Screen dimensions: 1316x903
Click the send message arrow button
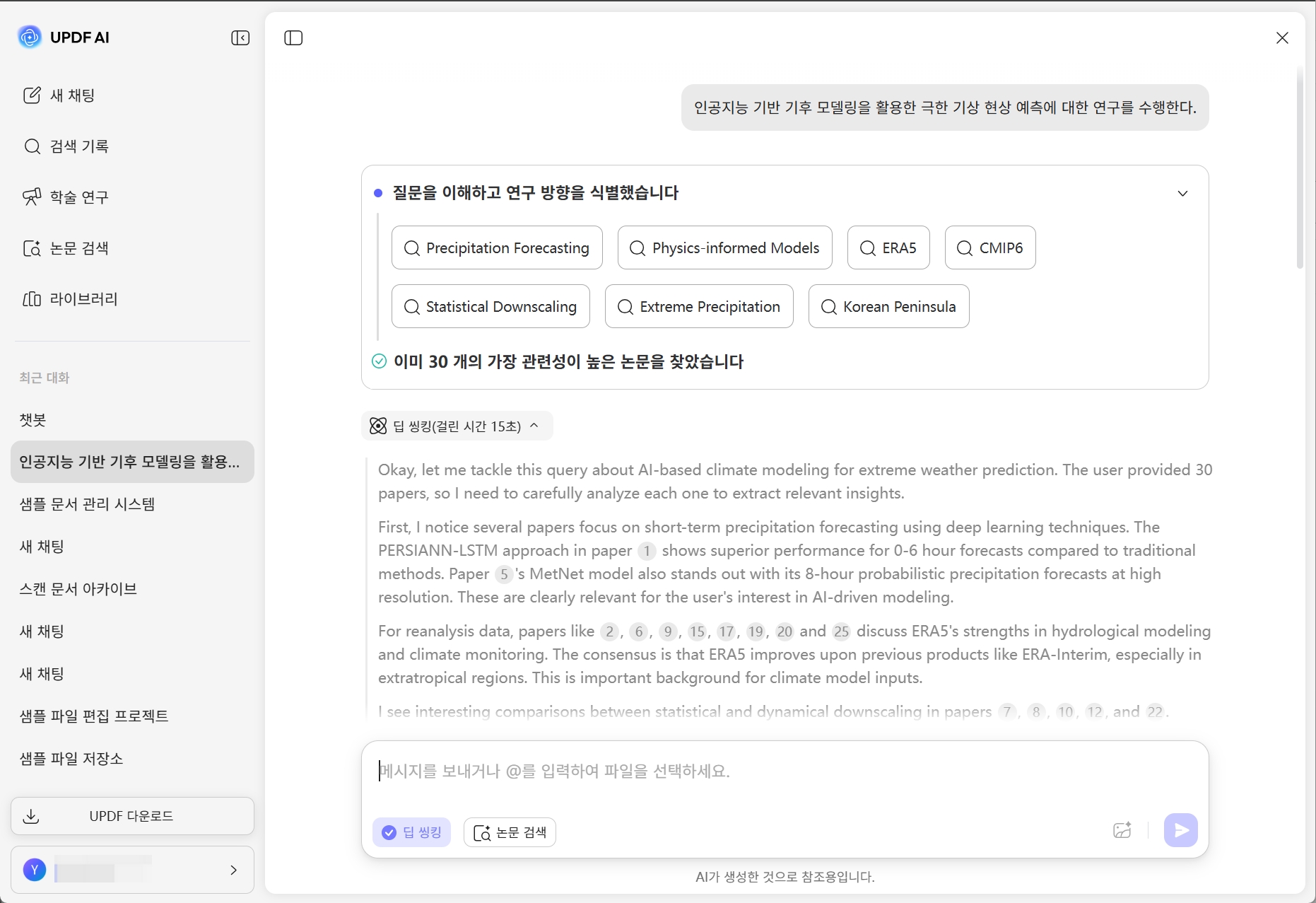1180,830
